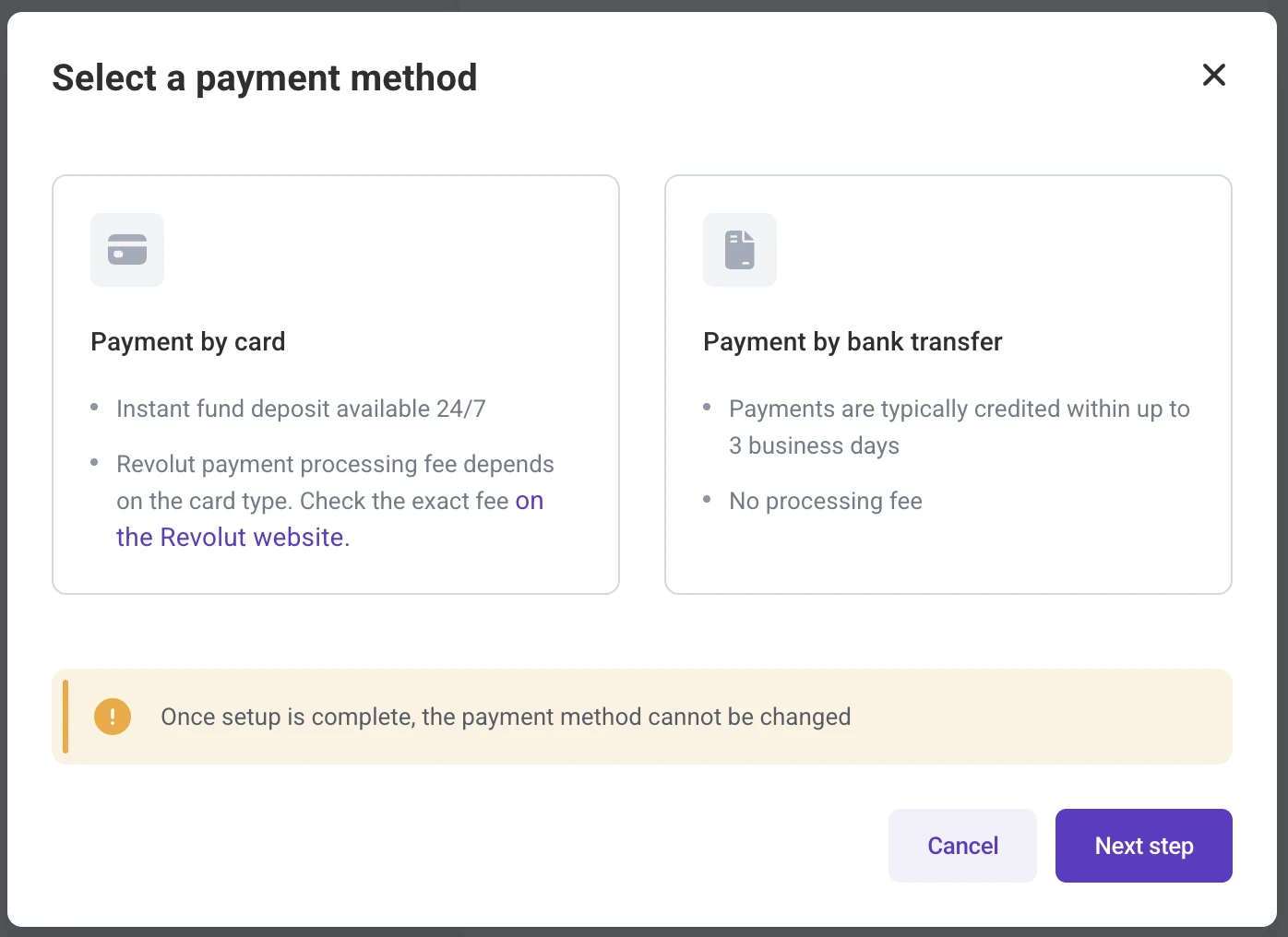Click the Payment by card heading
The width and height of the screenshot is (1288, 937).
(x=188, y=342)
